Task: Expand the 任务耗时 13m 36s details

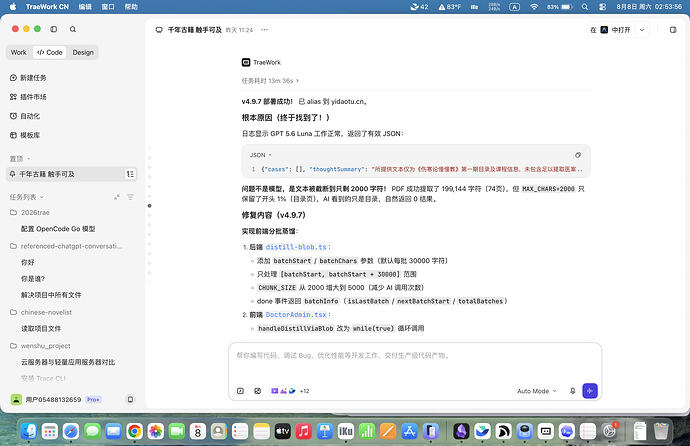Action: tap(270, 81)
